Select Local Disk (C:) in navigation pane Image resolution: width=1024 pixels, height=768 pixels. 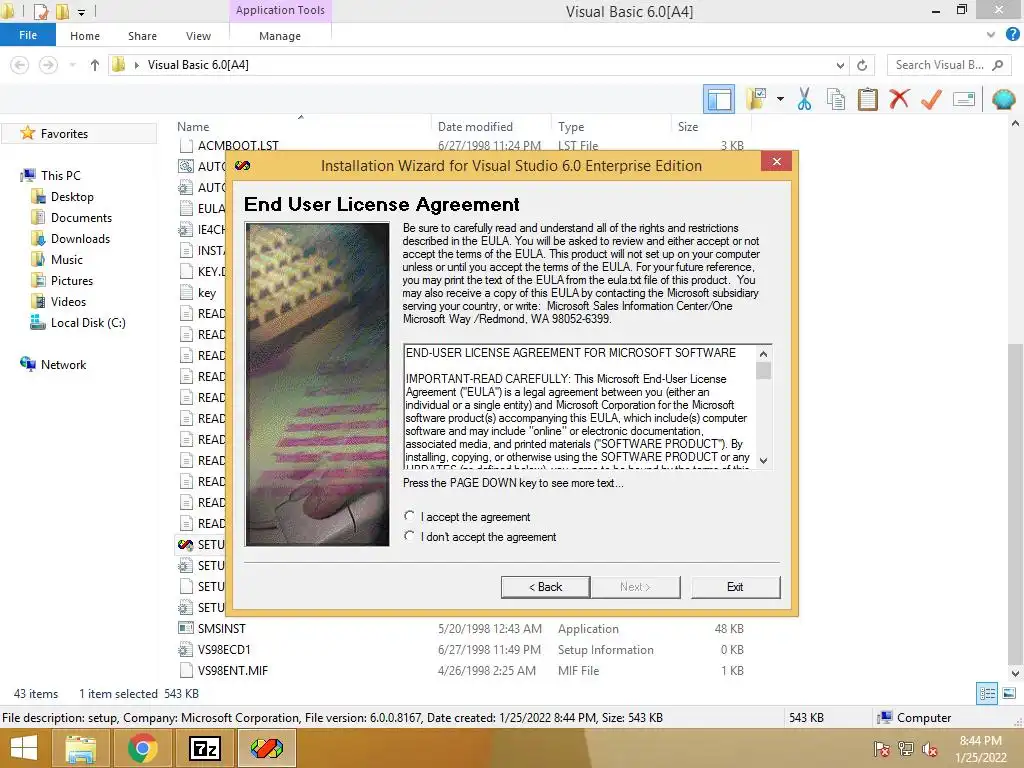[x=88, y=323]
